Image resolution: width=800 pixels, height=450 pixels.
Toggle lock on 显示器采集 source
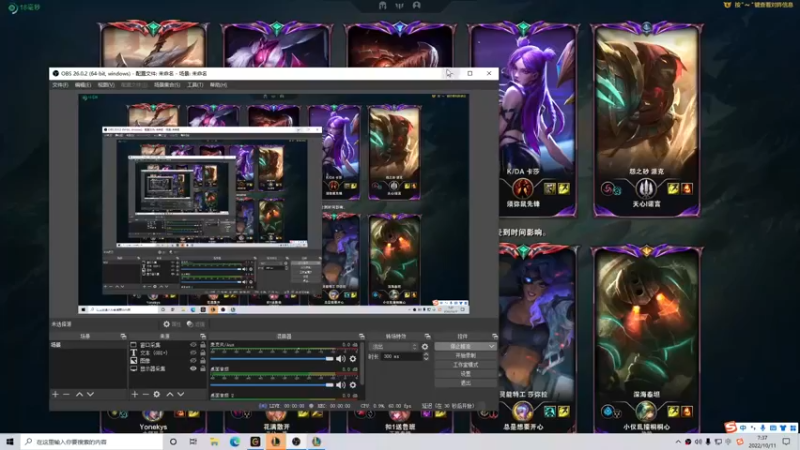(x=203, y=368)
